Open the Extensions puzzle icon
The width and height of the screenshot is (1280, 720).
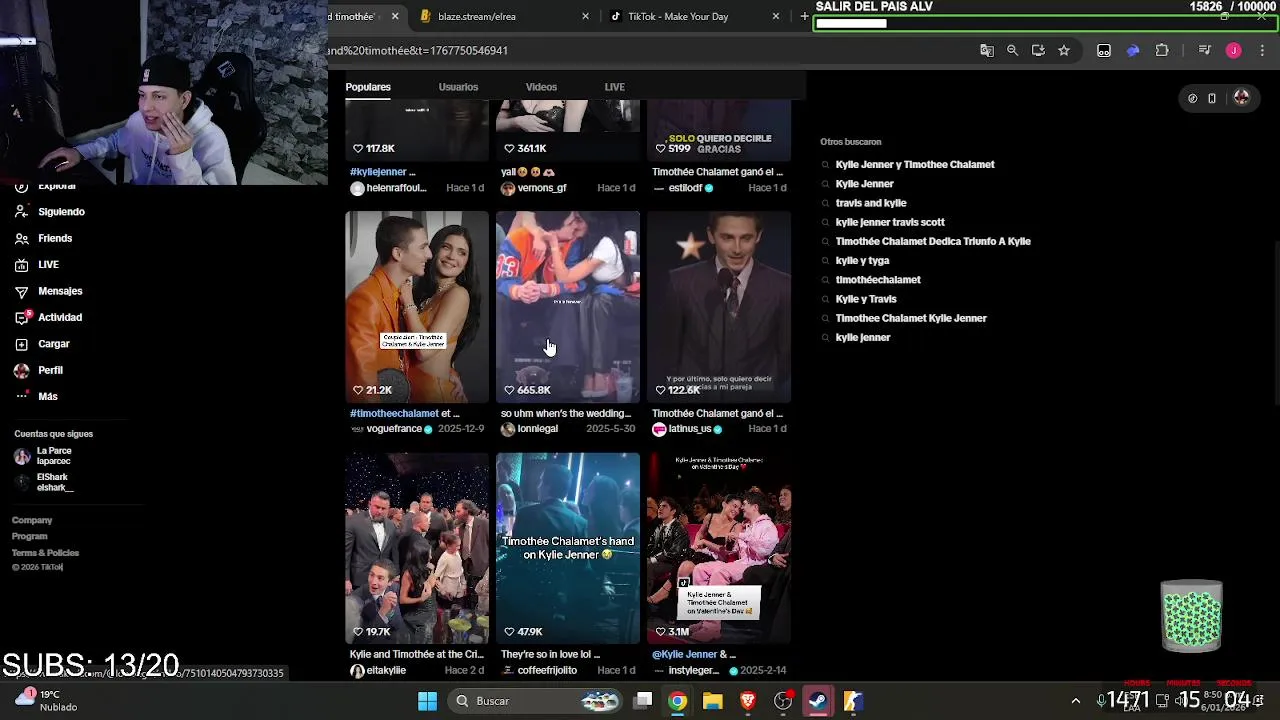point(1162,50)
